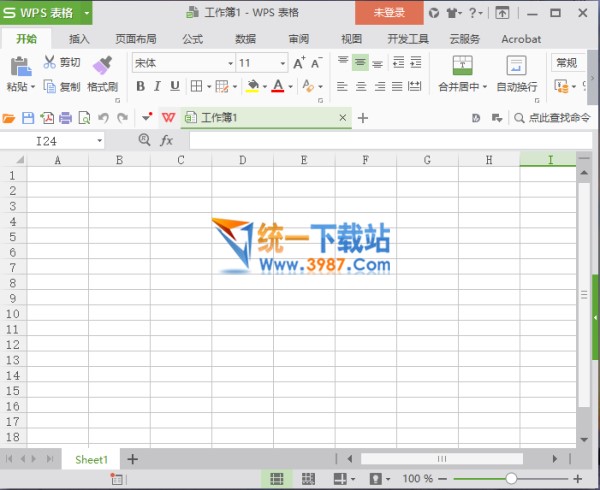The height and width of the screenshot is (490, 600).
Task: Toggle Underline formatting
Action: pos(175,86)
